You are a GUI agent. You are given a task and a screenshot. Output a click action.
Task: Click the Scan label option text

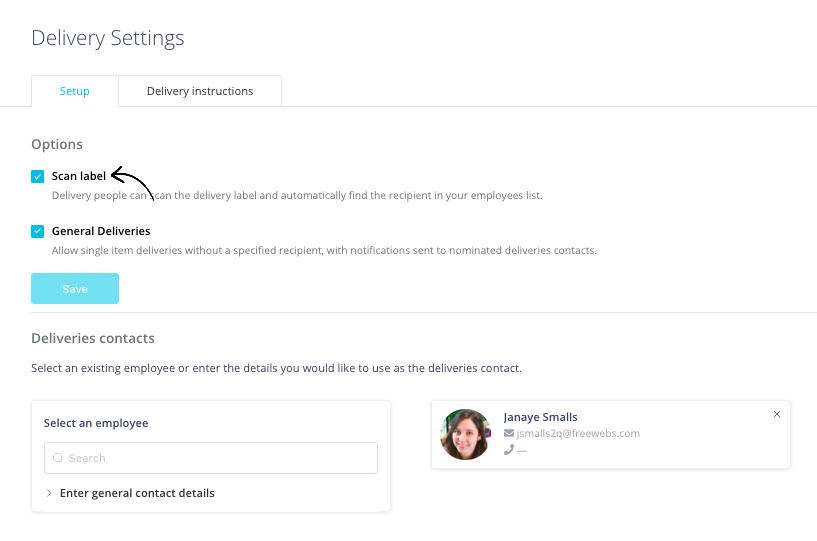79,176
